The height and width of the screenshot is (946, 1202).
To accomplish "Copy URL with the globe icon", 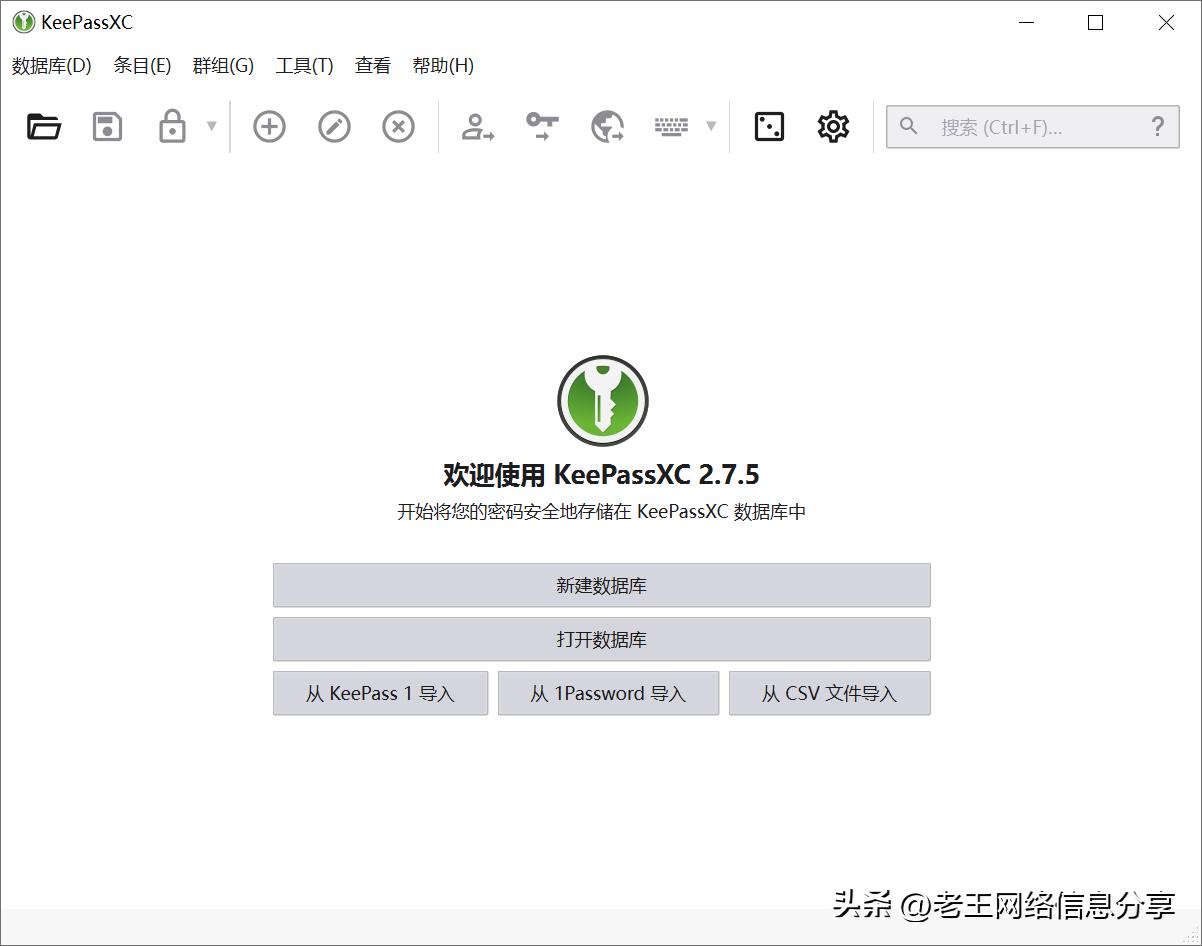I will tap(606, 126).
